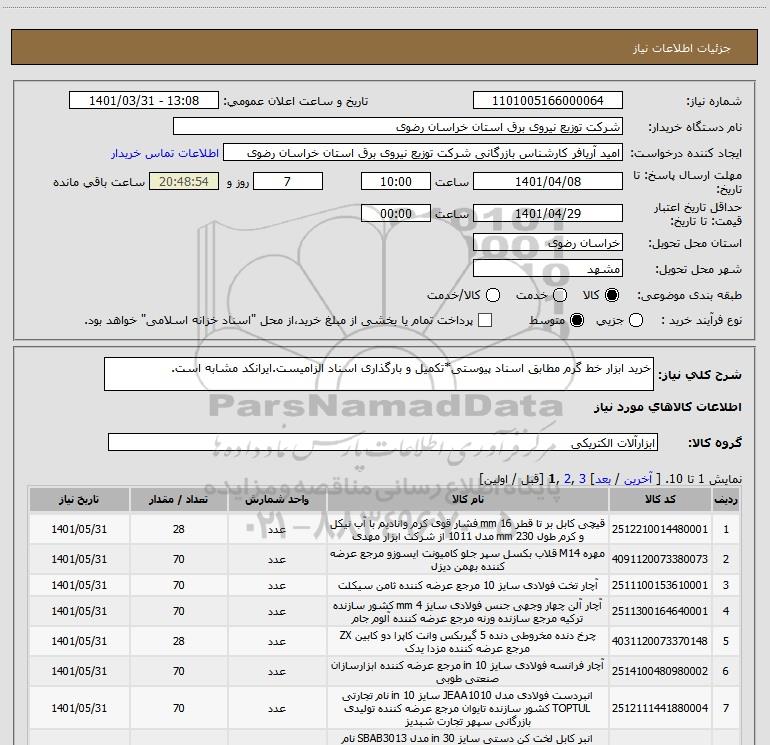Click the request creator name field
770x745 pixels.
pyautogui.click(x=423, y=152)
